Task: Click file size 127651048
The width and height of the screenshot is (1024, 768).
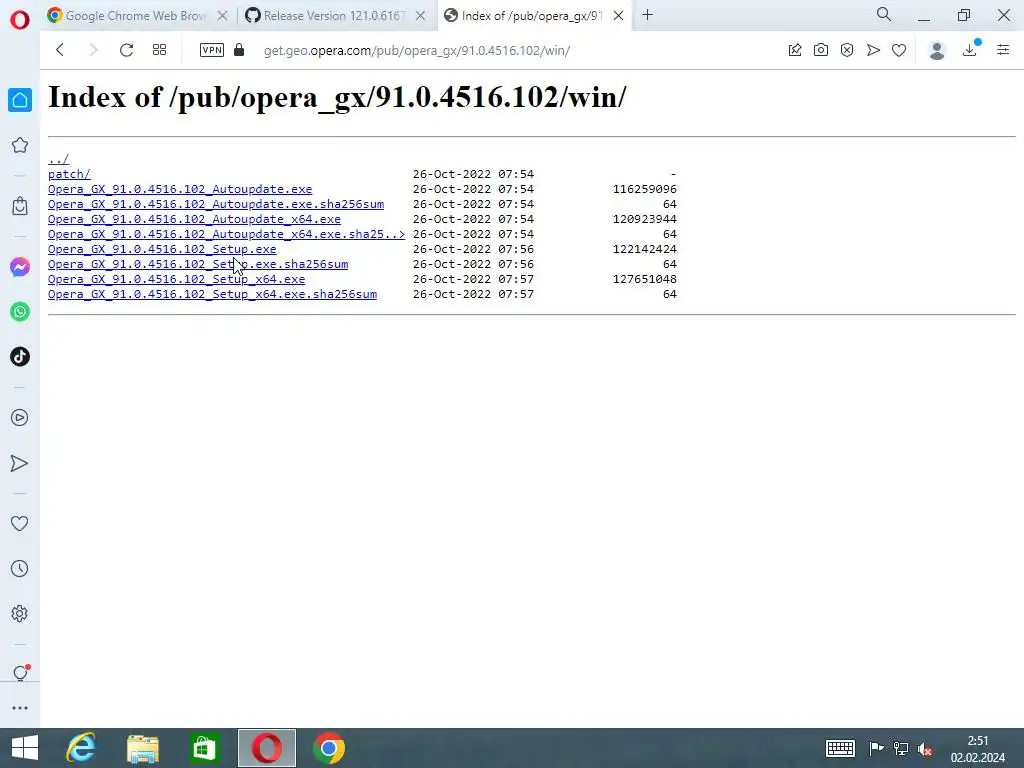Action: (x=645, y=279)
